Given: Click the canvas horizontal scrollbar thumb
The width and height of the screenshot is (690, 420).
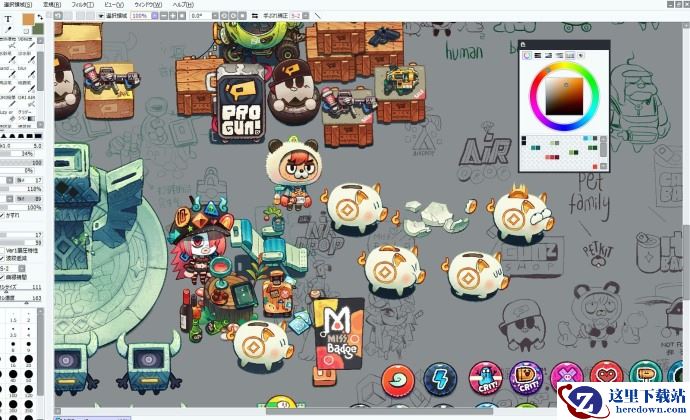Looking at the screenshot, I should coord(379,412).
